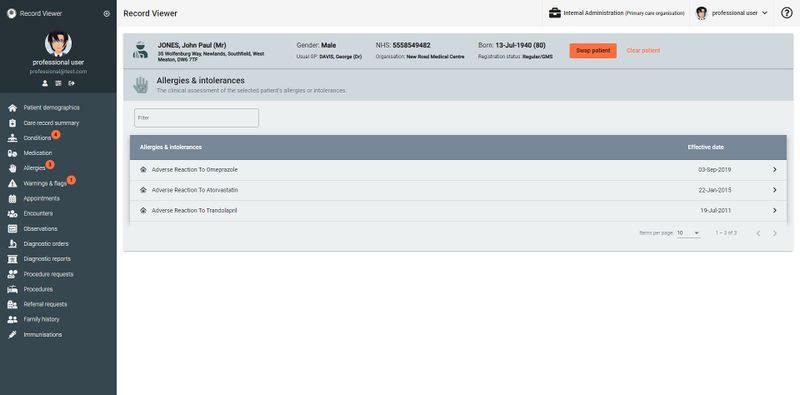Click Warnings & flags triangle icon
Screen dimensions: 800x395
coord(13,183)
